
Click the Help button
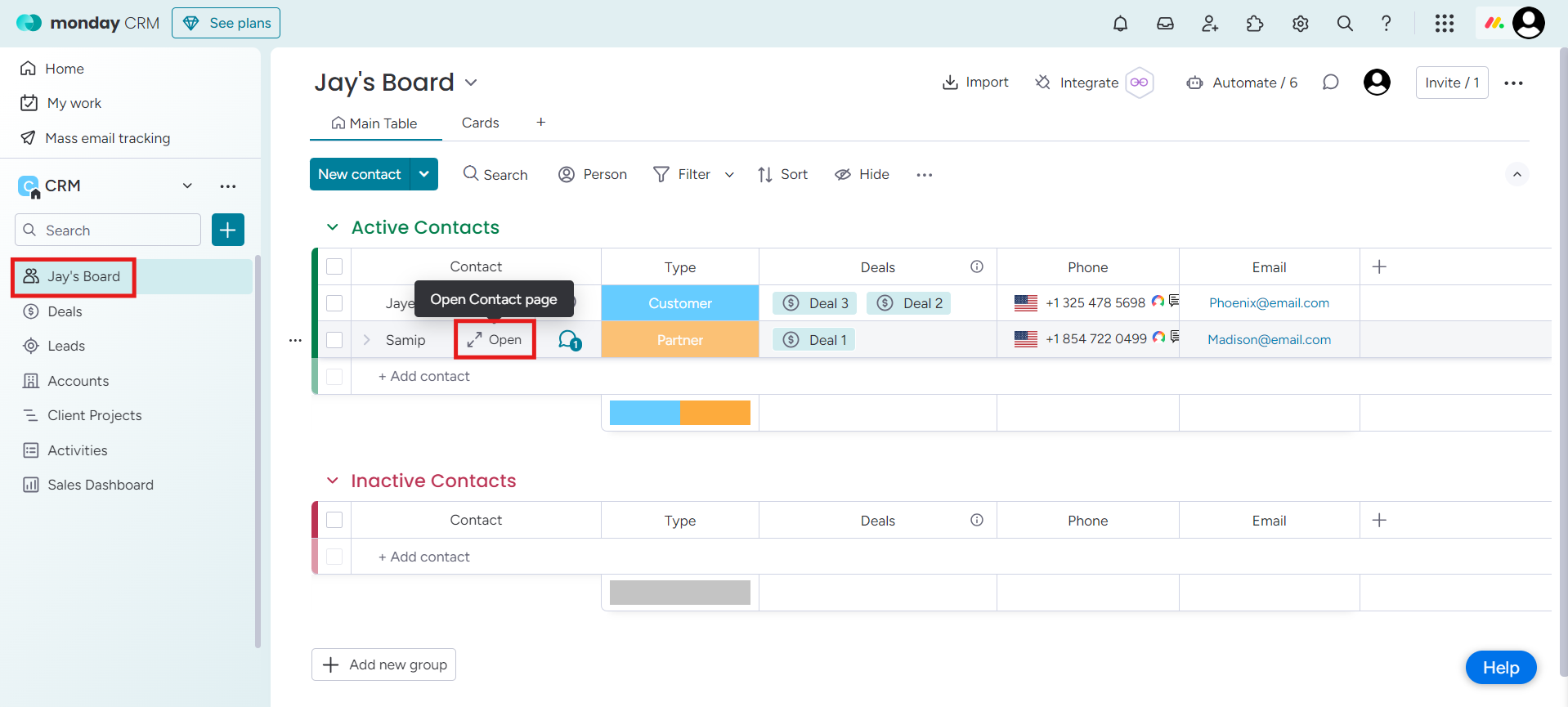pyautogui.click(x=1501, y=668)
